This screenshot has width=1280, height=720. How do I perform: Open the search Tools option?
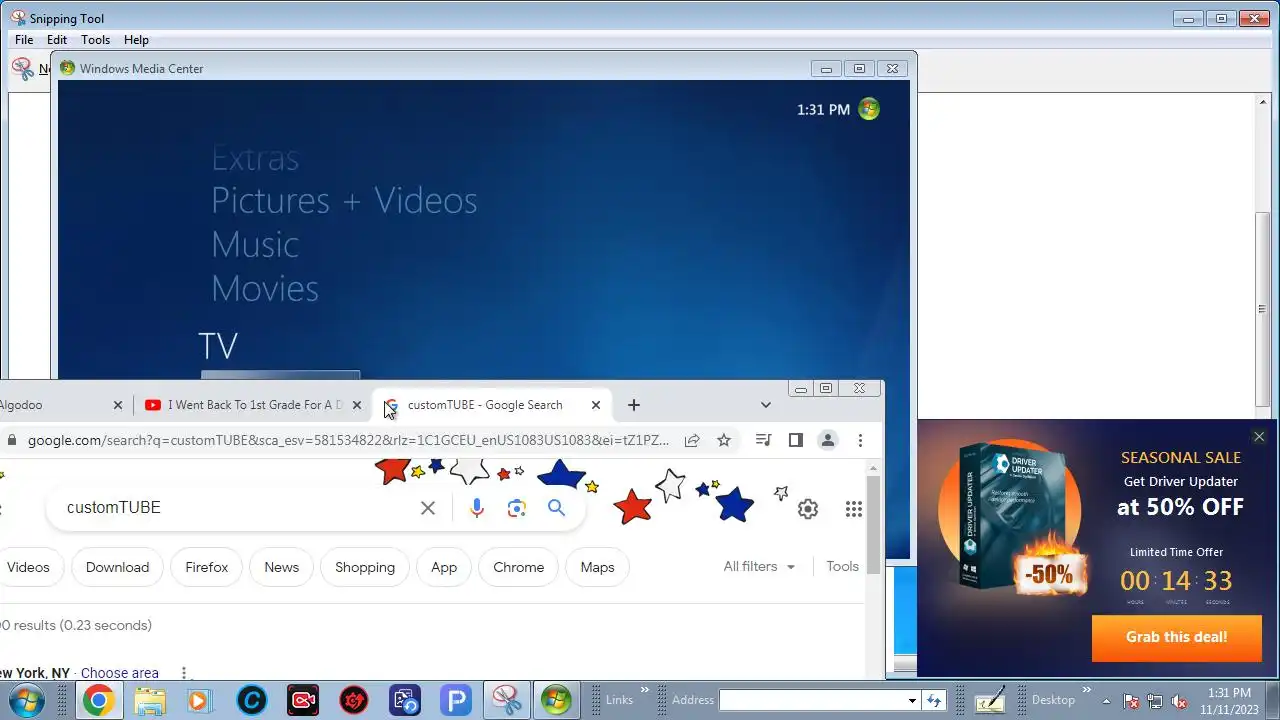point(842,567)
